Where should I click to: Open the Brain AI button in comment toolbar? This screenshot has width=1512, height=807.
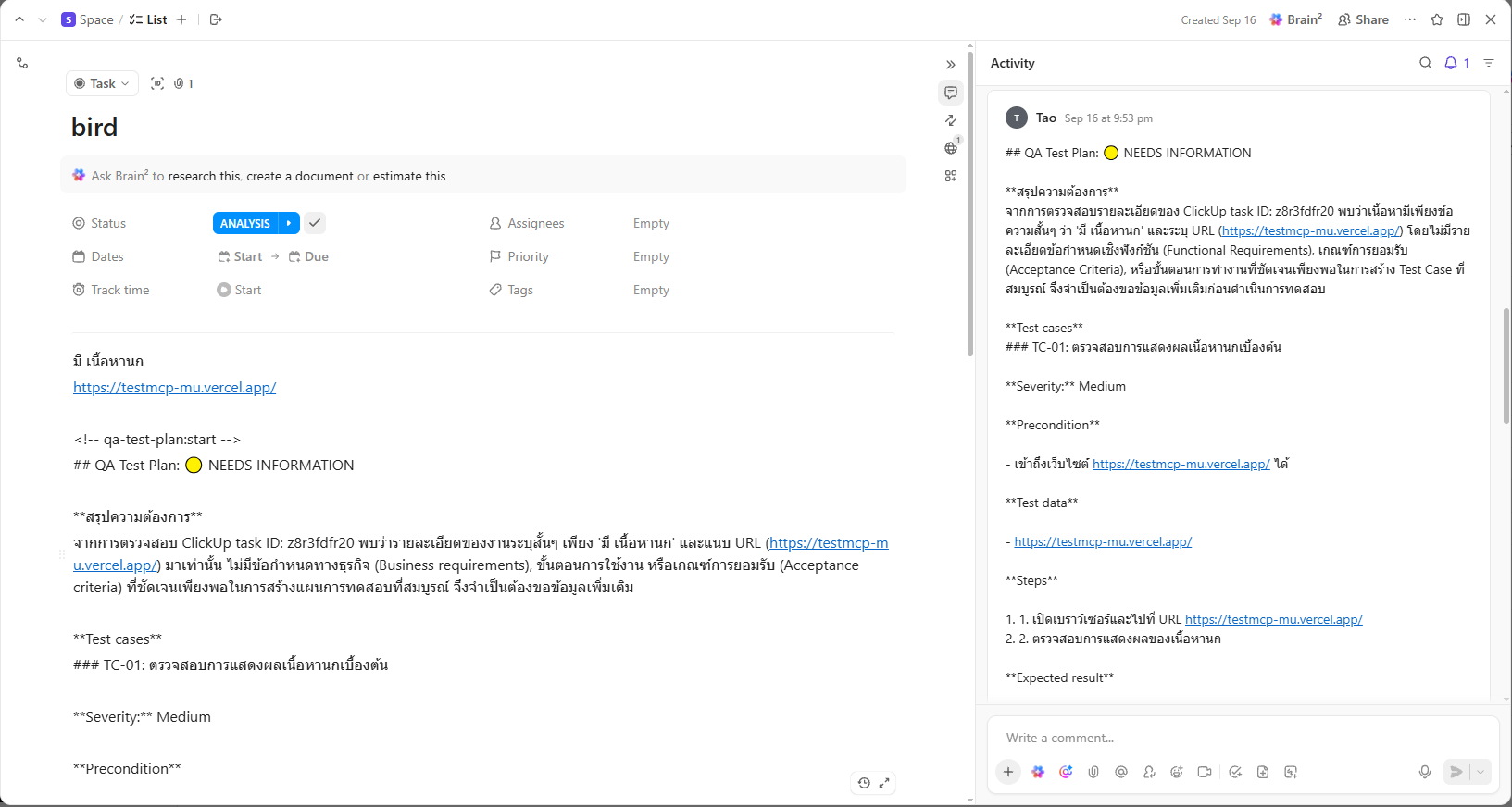[x=1038, y=772]
